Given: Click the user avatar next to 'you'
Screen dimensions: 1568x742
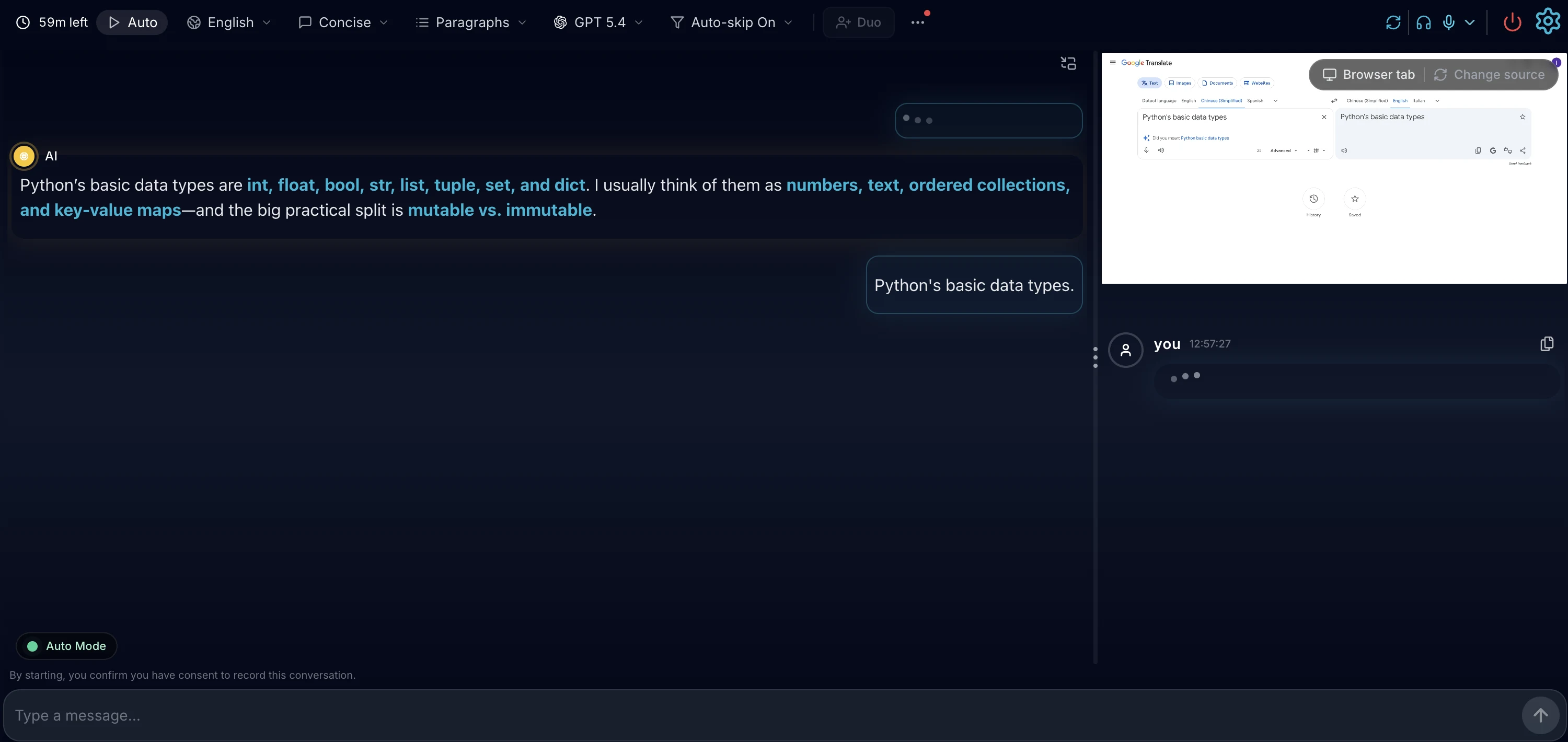Looking at the screenshot, I should coord(1125,350).
